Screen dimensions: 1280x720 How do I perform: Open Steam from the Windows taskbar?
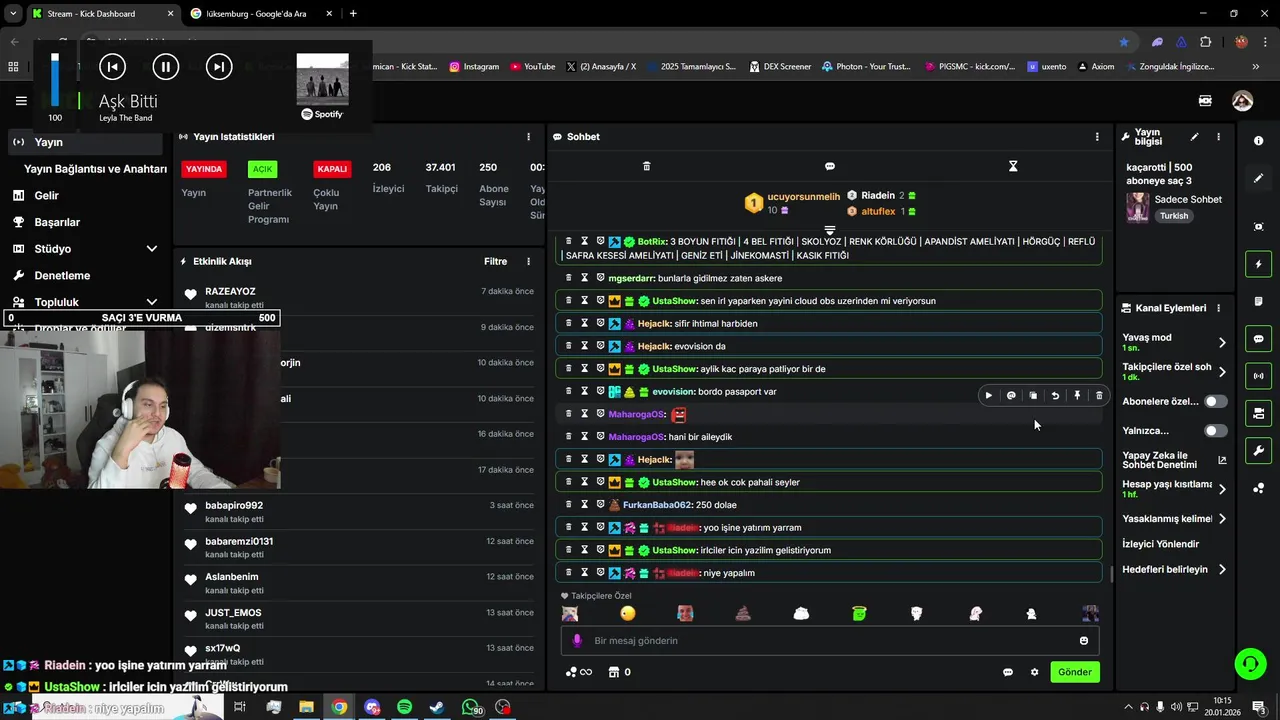(x=437, y=707)
